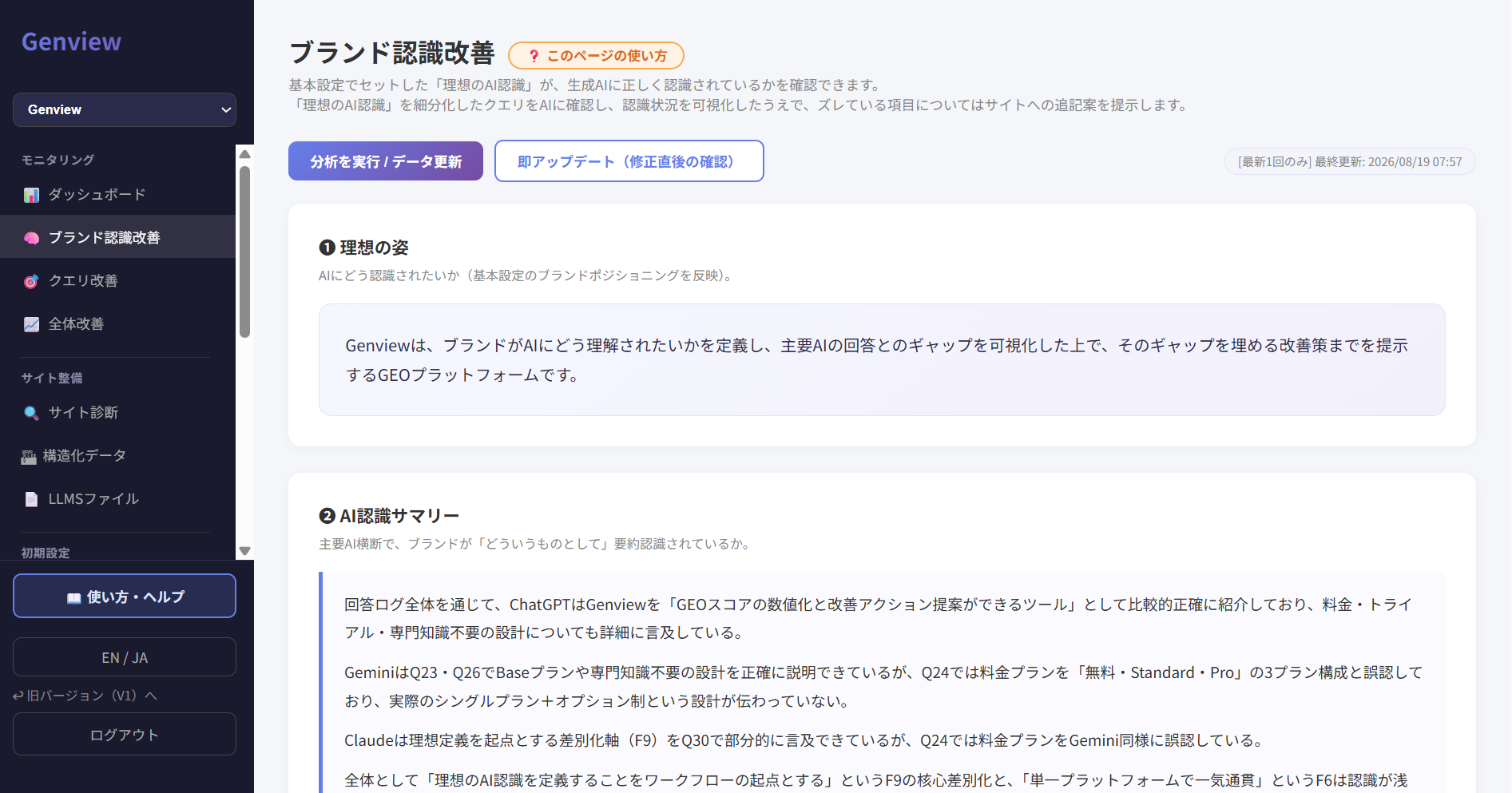Click the モニタリング section label
The image size is (1512, 793).
[x=58, y=160]
